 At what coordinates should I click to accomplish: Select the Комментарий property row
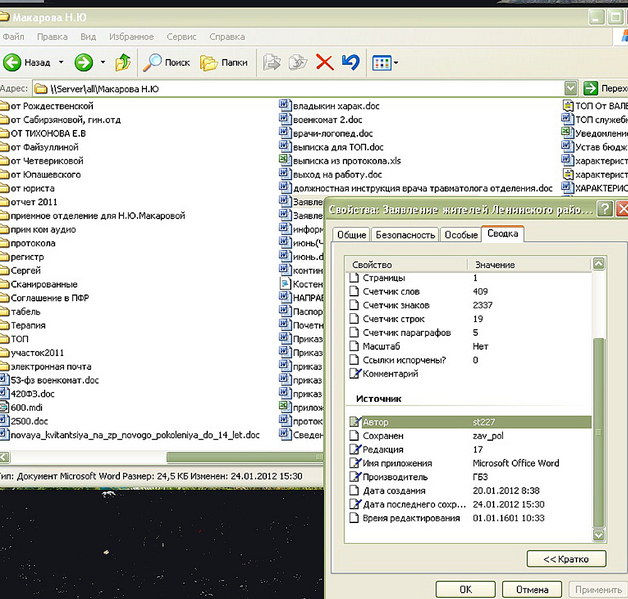470,374
